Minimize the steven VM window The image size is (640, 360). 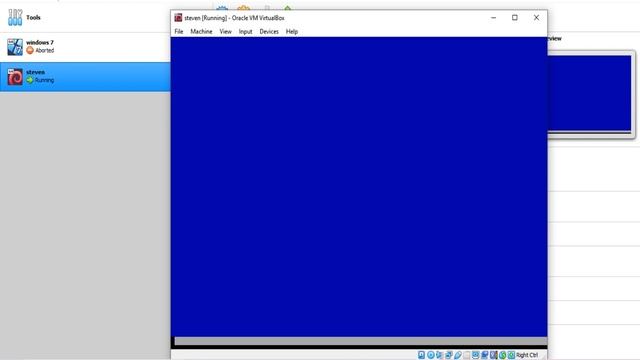click(x=493, y=18)
